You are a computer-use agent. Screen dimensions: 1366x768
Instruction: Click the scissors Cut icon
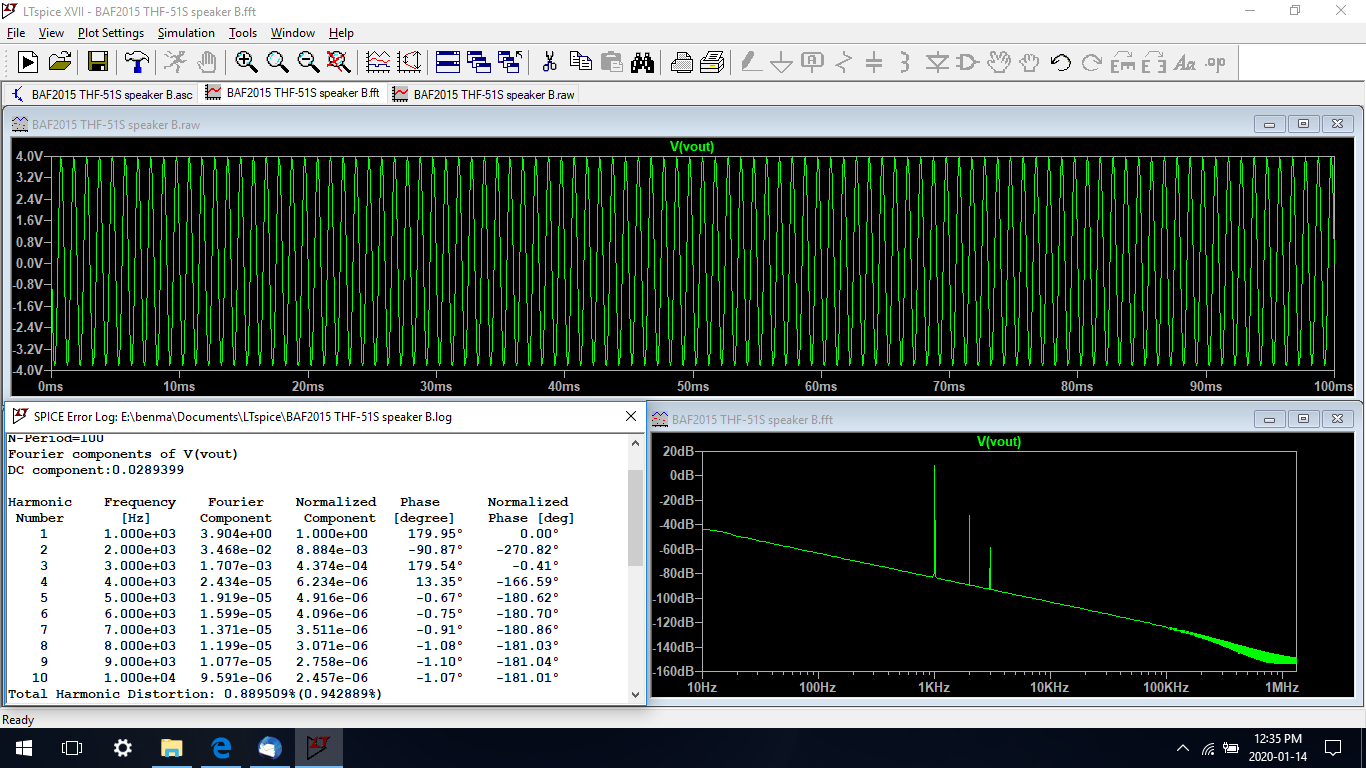[549, 62]
